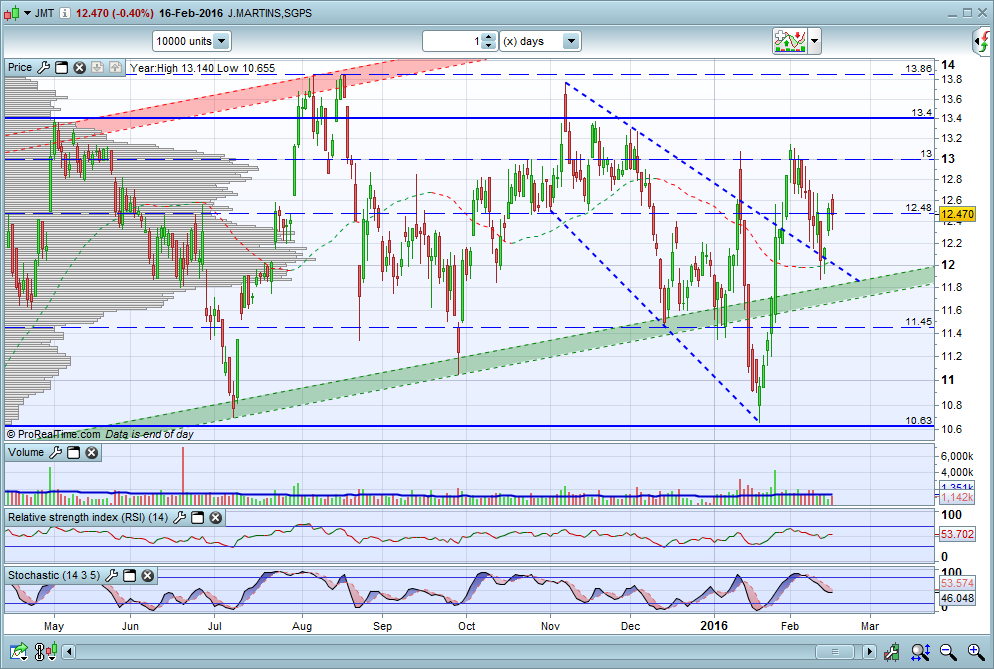Viewport: 994px width, 669px height.
Task: Open Volume panel wrench settings
Action: 55,452
